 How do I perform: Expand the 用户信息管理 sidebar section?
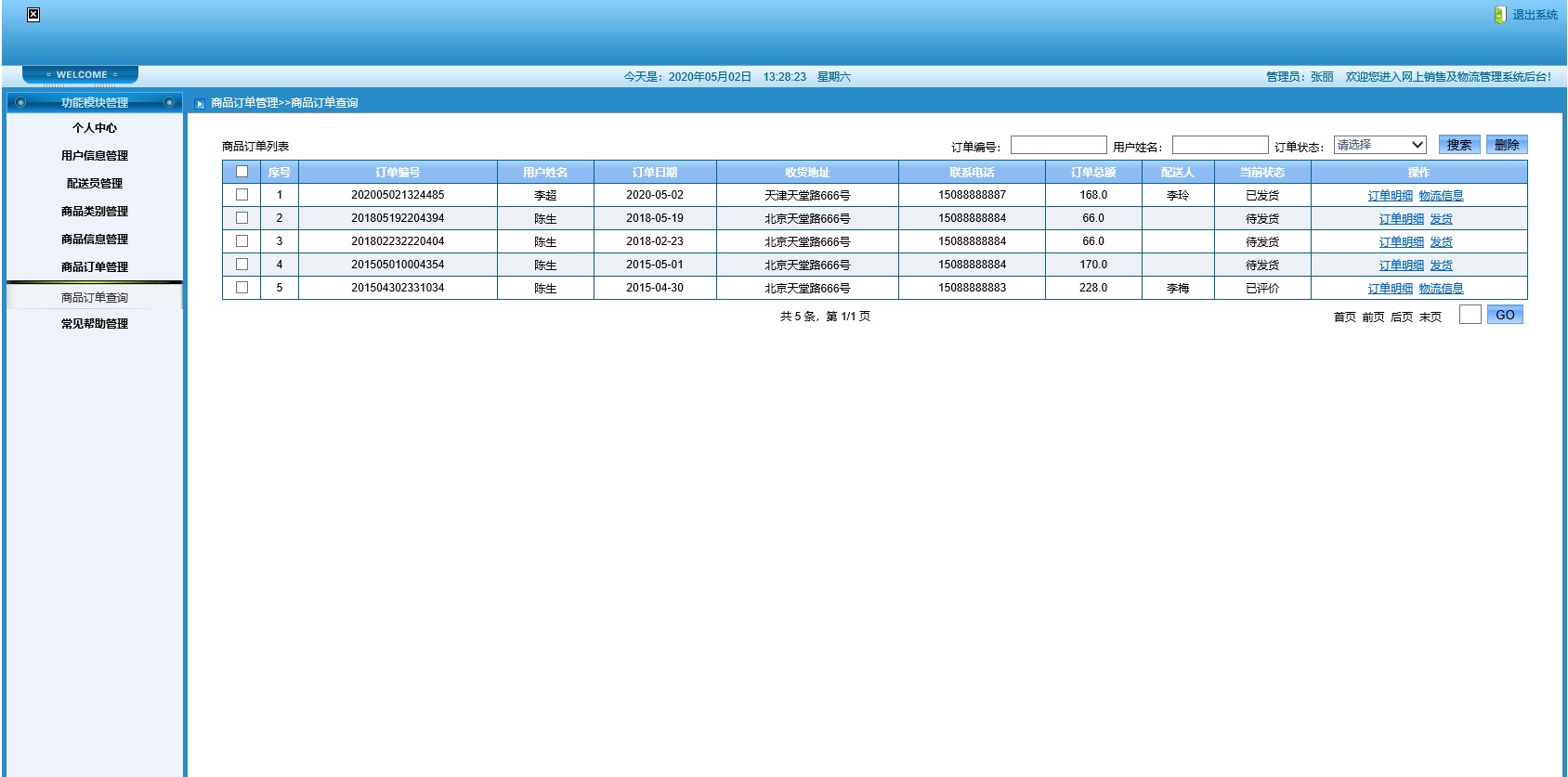click(x=94, y=156)
